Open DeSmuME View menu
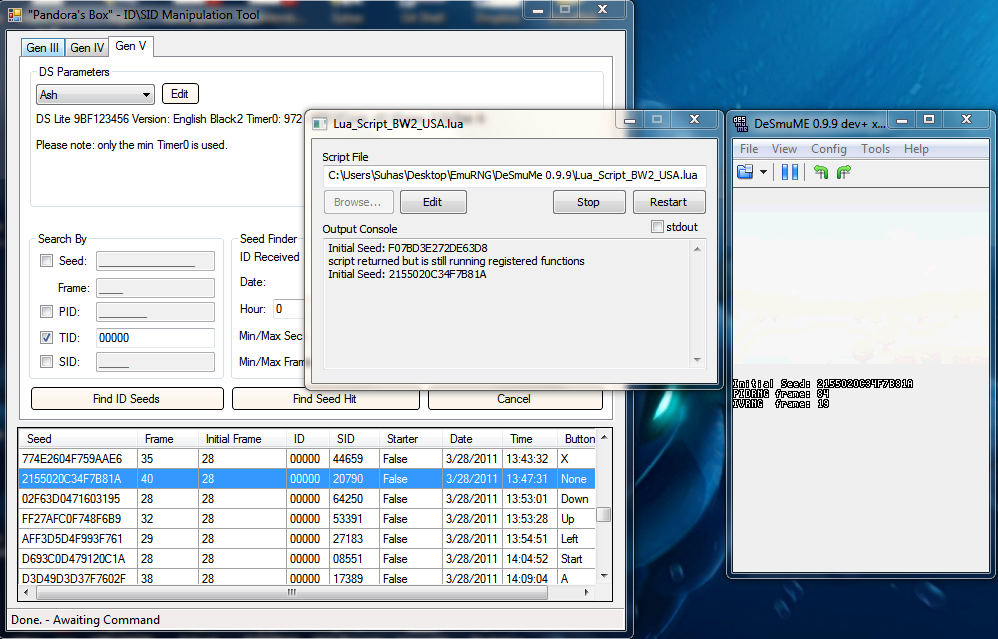 coord(784,148)
